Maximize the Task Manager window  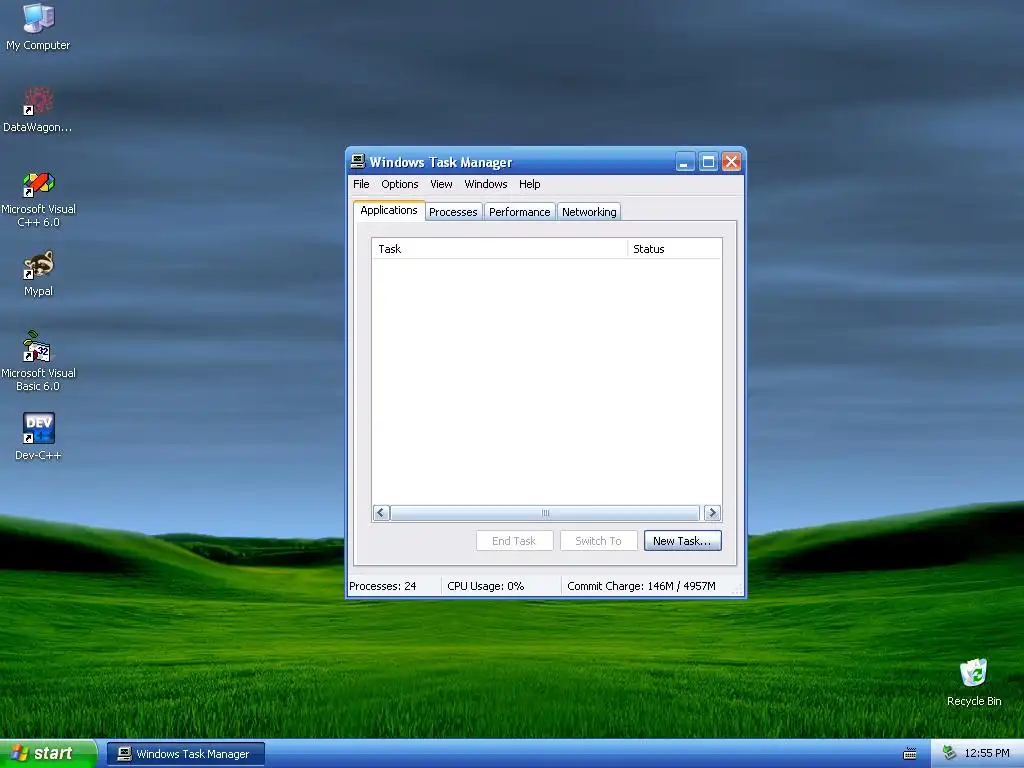click(x=709, y=161)
